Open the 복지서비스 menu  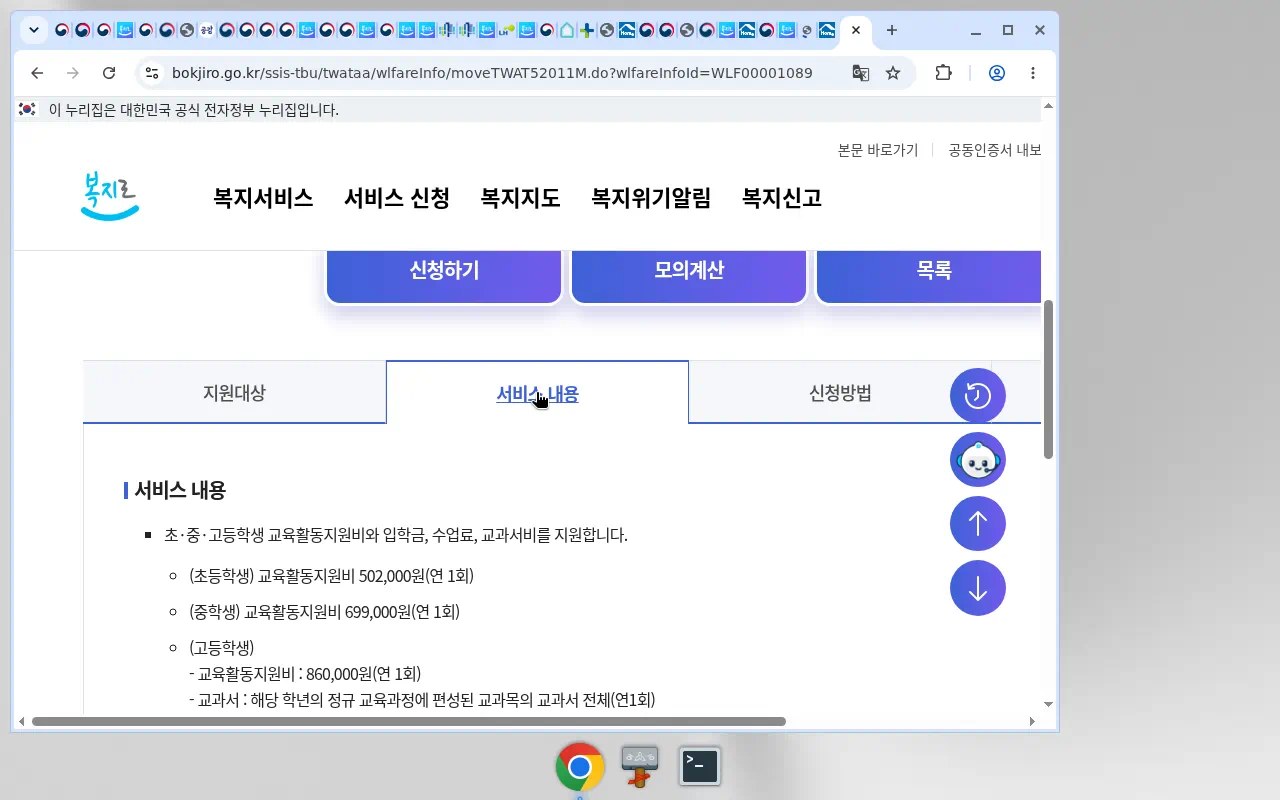pos(263,198)
